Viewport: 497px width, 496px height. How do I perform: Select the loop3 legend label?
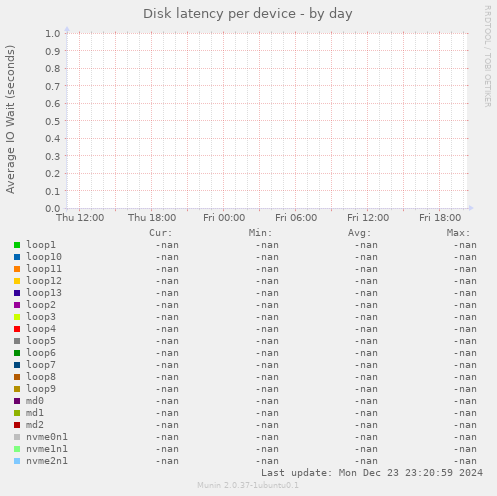(41, 317)
